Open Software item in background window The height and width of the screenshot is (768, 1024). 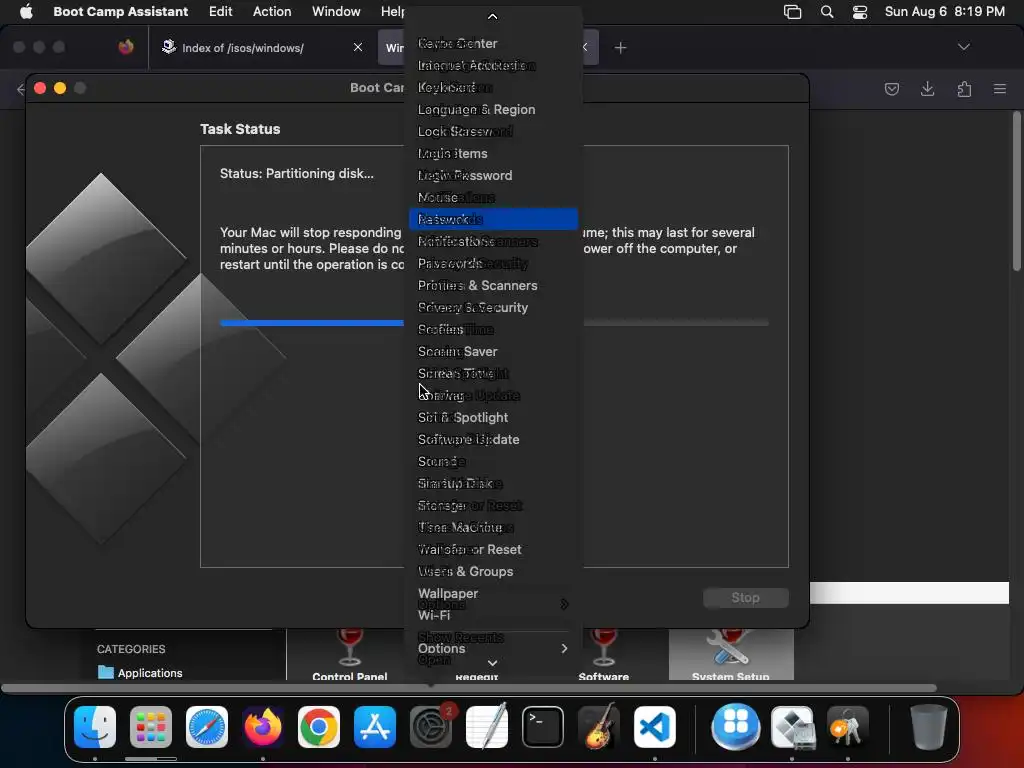pyautogui.click(x=603, y=654)
